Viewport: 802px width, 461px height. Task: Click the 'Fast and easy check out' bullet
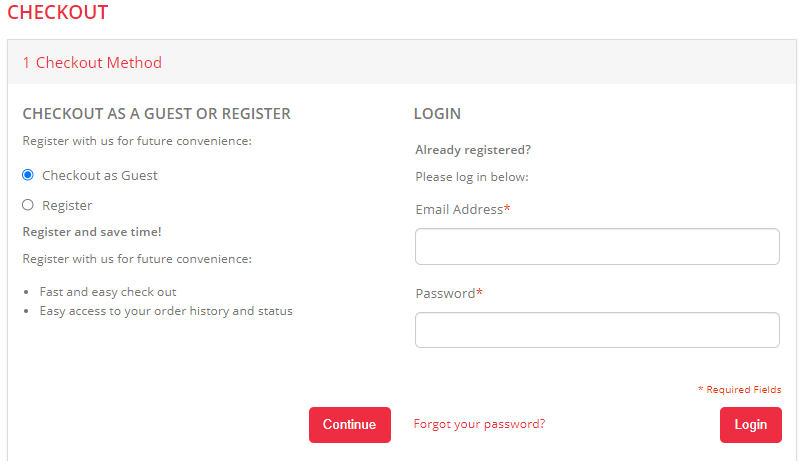[x=108, y=292]
